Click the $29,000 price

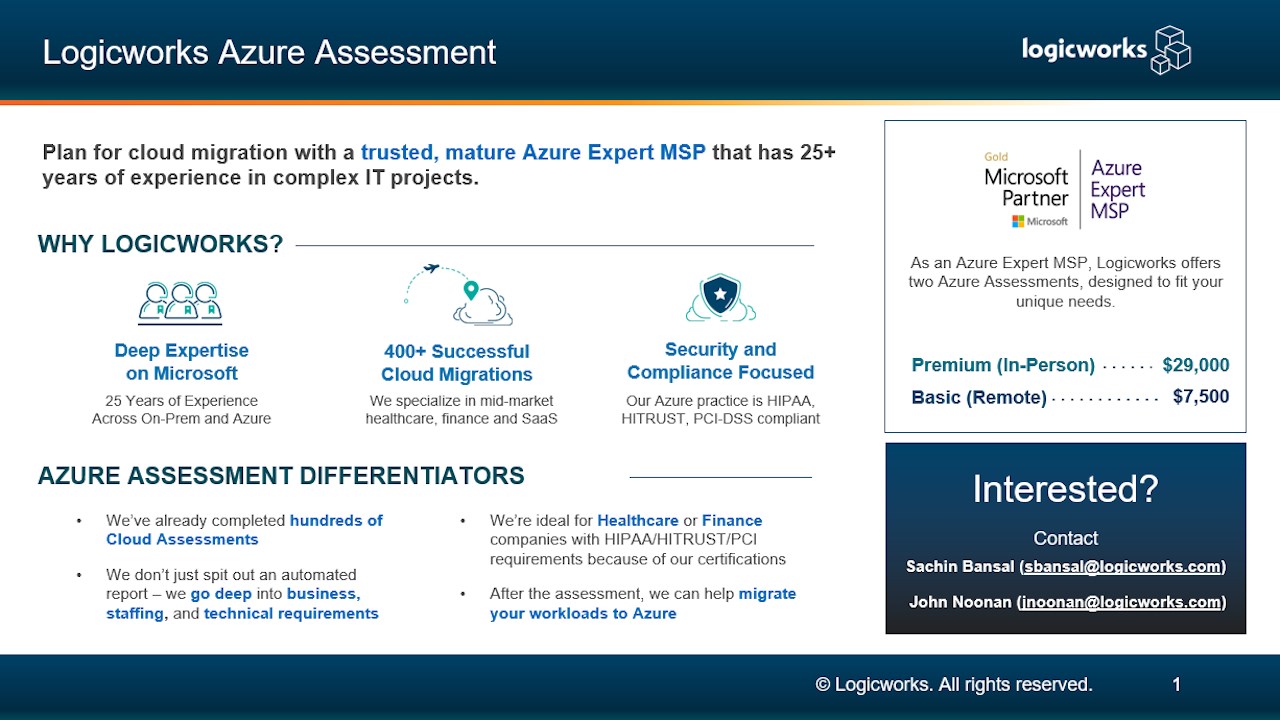1196,365
